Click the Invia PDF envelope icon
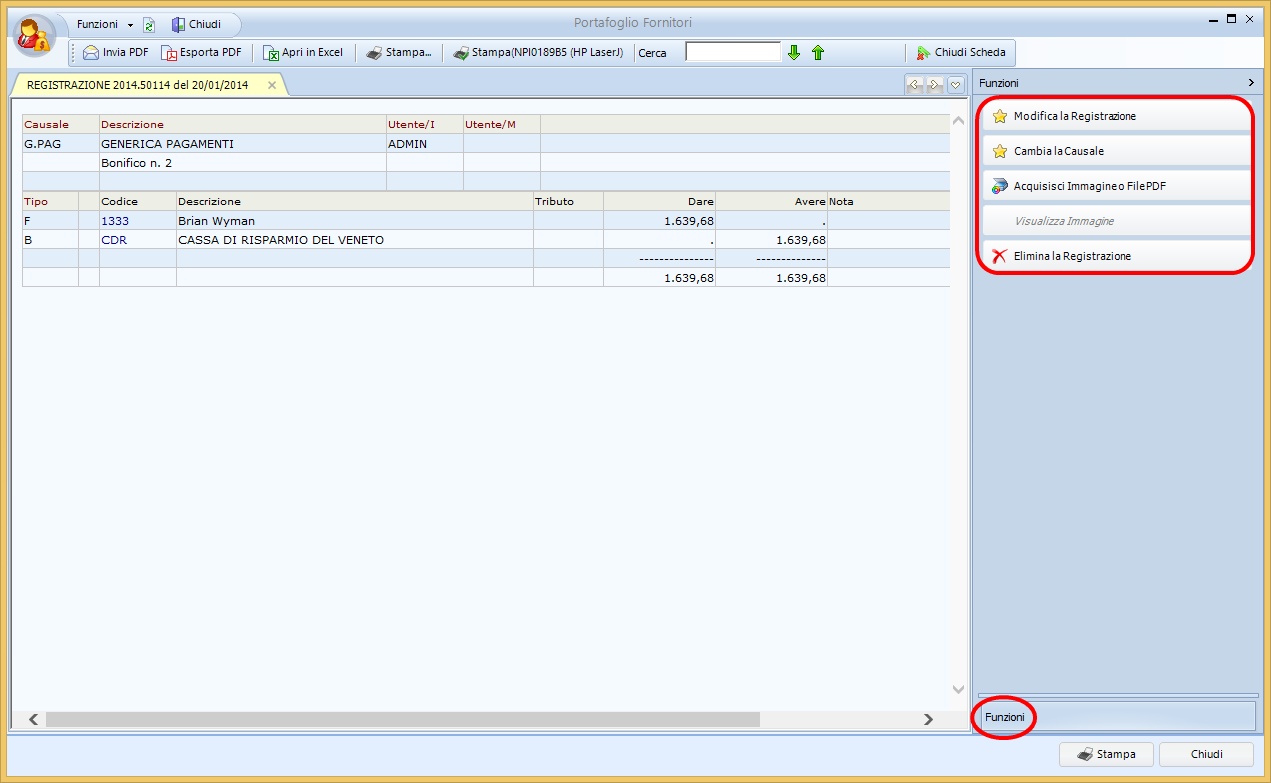The height and width of the screenshot is (783, 1271). 91,53
